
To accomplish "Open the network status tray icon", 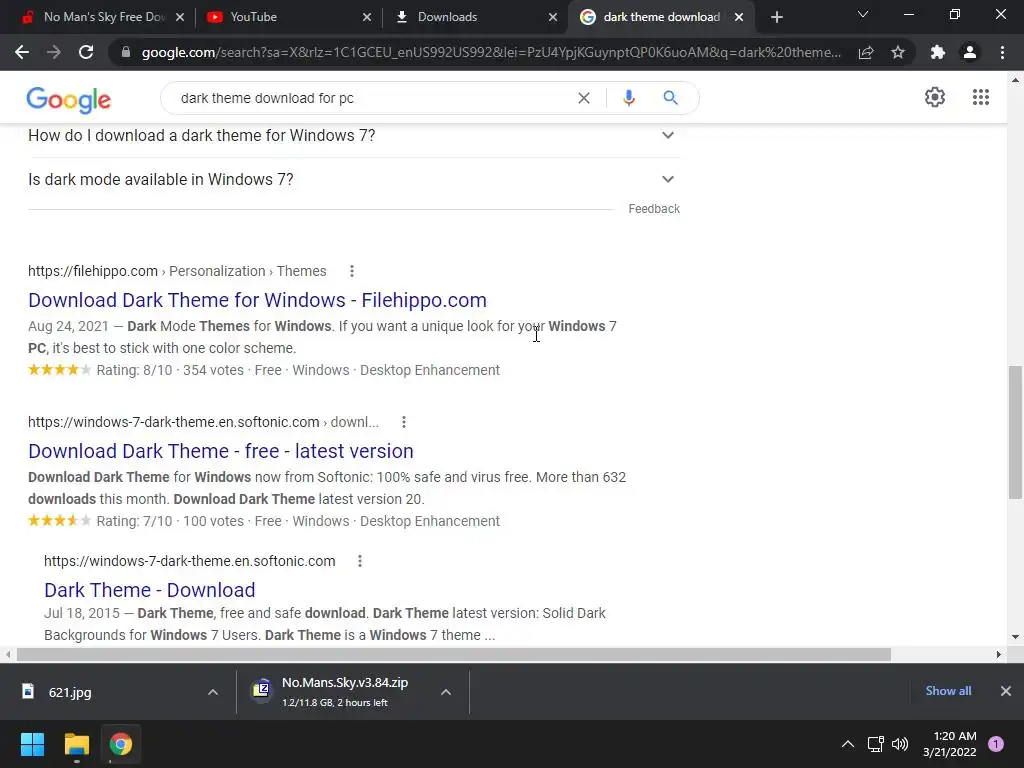I will point(875,744).
